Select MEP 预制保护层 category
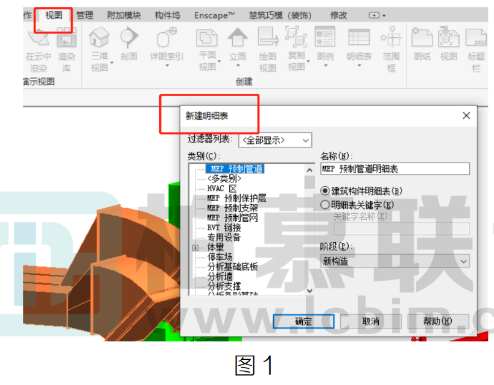 [x=236, y=198]
